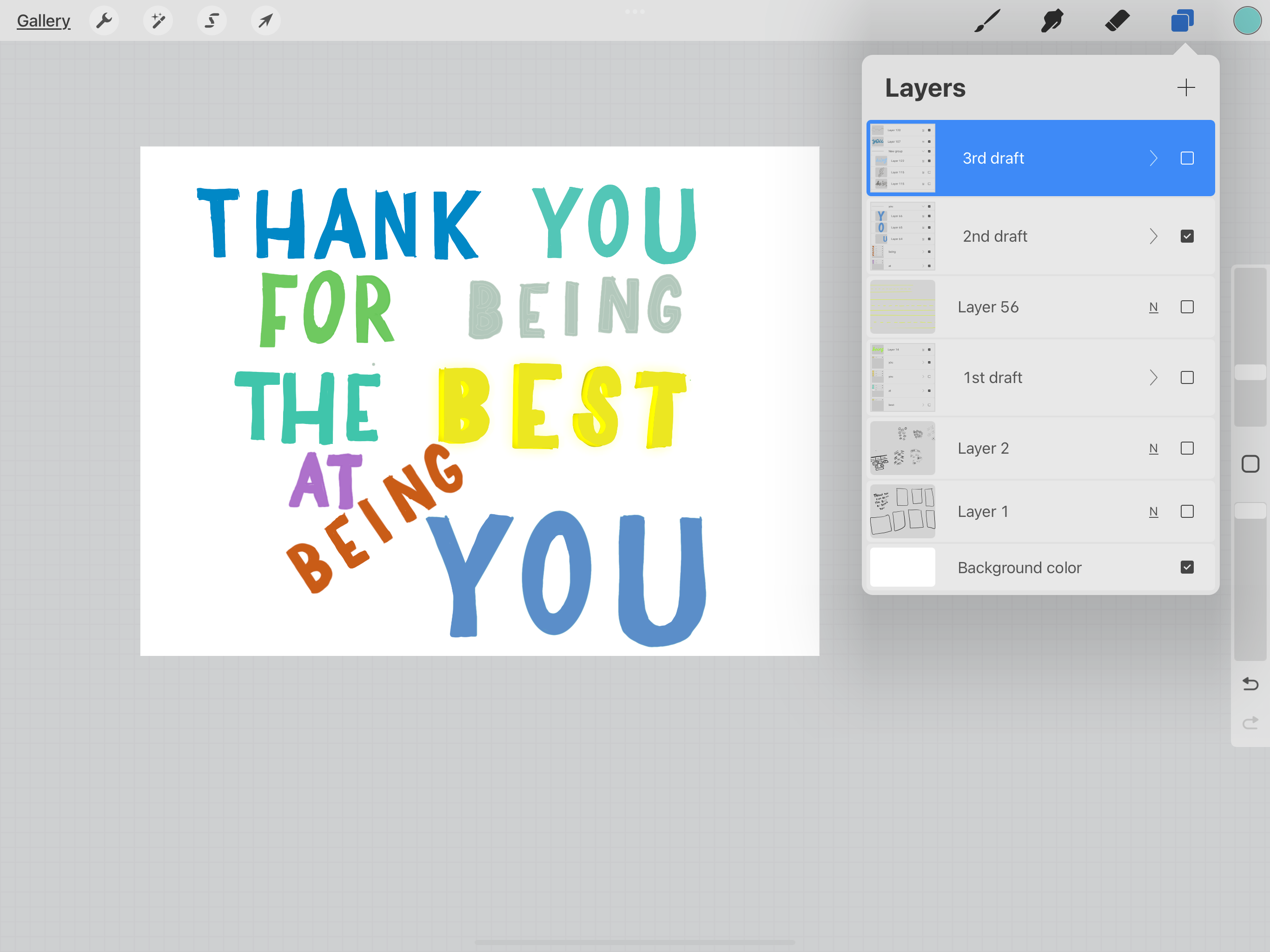Image resolution: width=1270 pixels, height=952 pixels.
Task: Expand the 3rd draft group
Action: (1153, 158)
